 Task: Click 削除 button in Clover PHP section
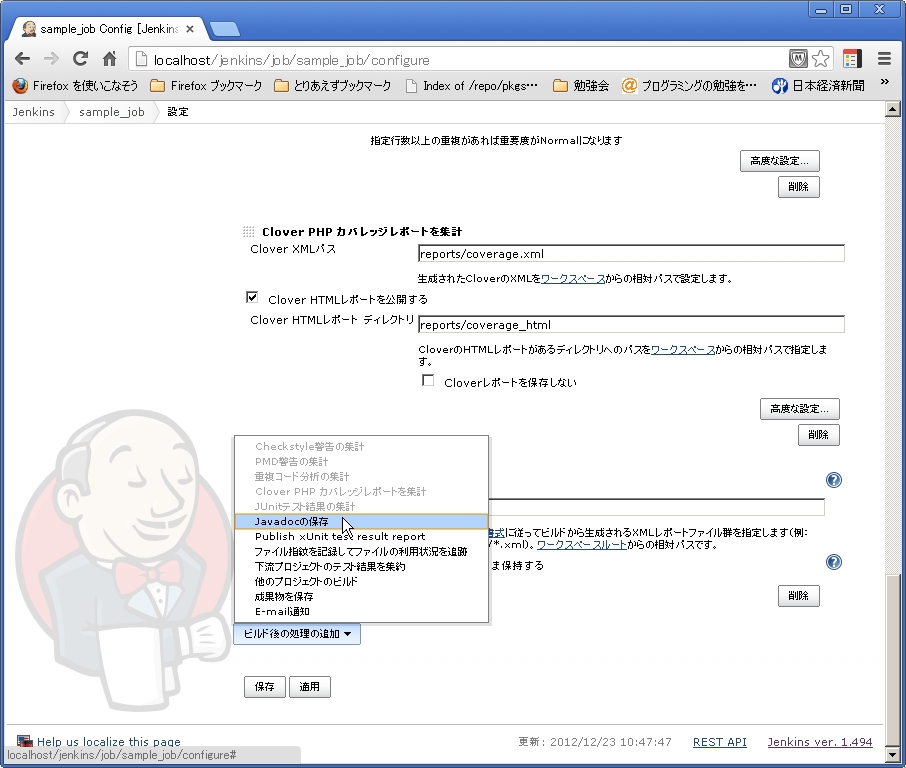pos(819,435)
